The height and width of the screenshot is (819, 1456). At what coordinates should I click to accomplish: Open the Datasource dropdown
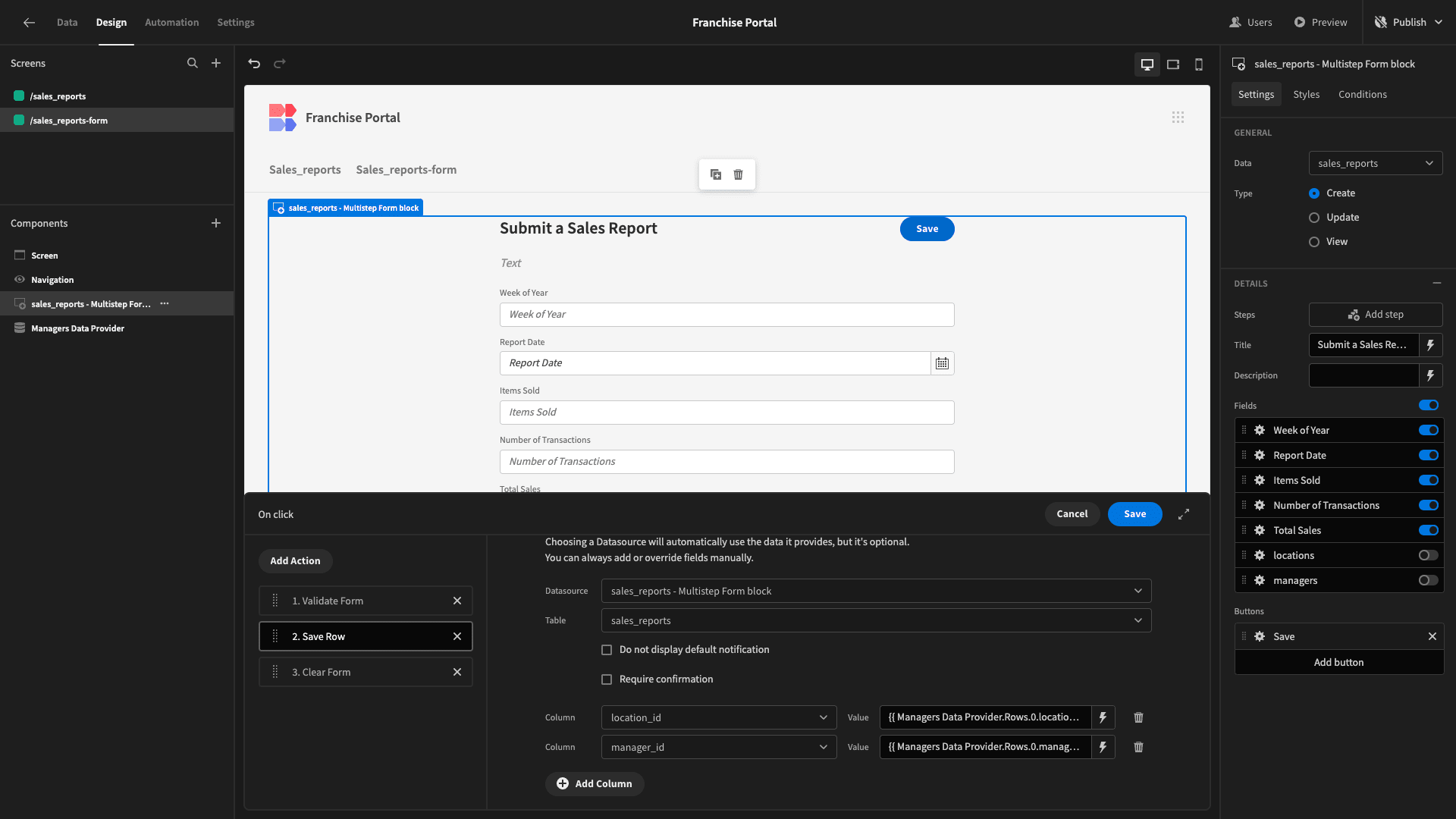[876, 591]
